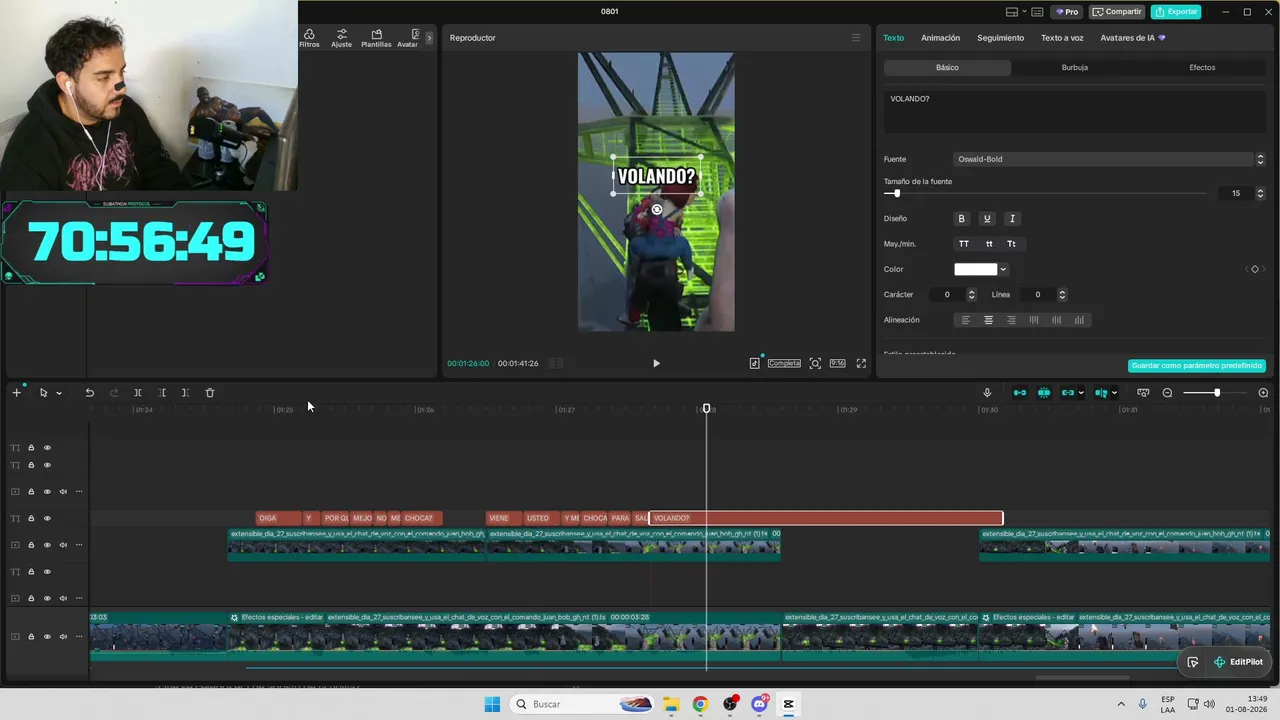Image resolution: width=1280 pixels, height=720 pixels.
Task: Align text to the center
Action: pyautogui.click(x=988, y=320)
